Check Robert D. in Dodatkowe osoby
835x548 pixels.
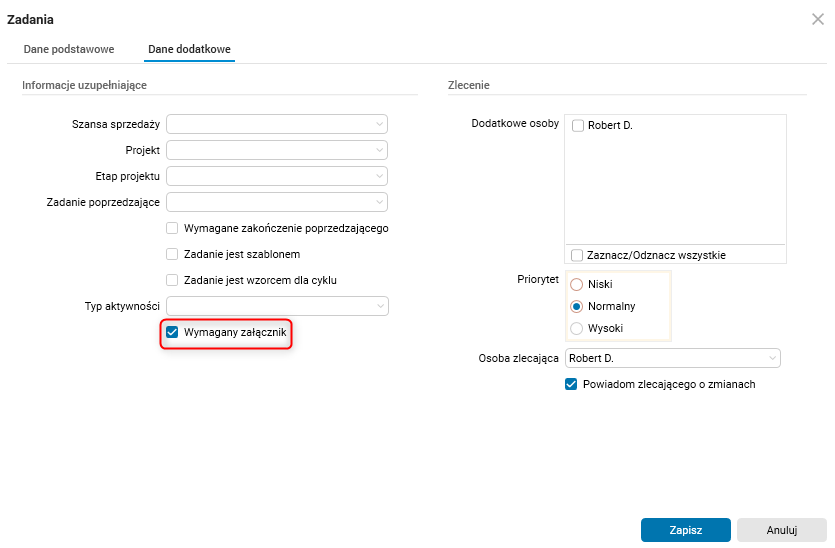click(578, 126)
